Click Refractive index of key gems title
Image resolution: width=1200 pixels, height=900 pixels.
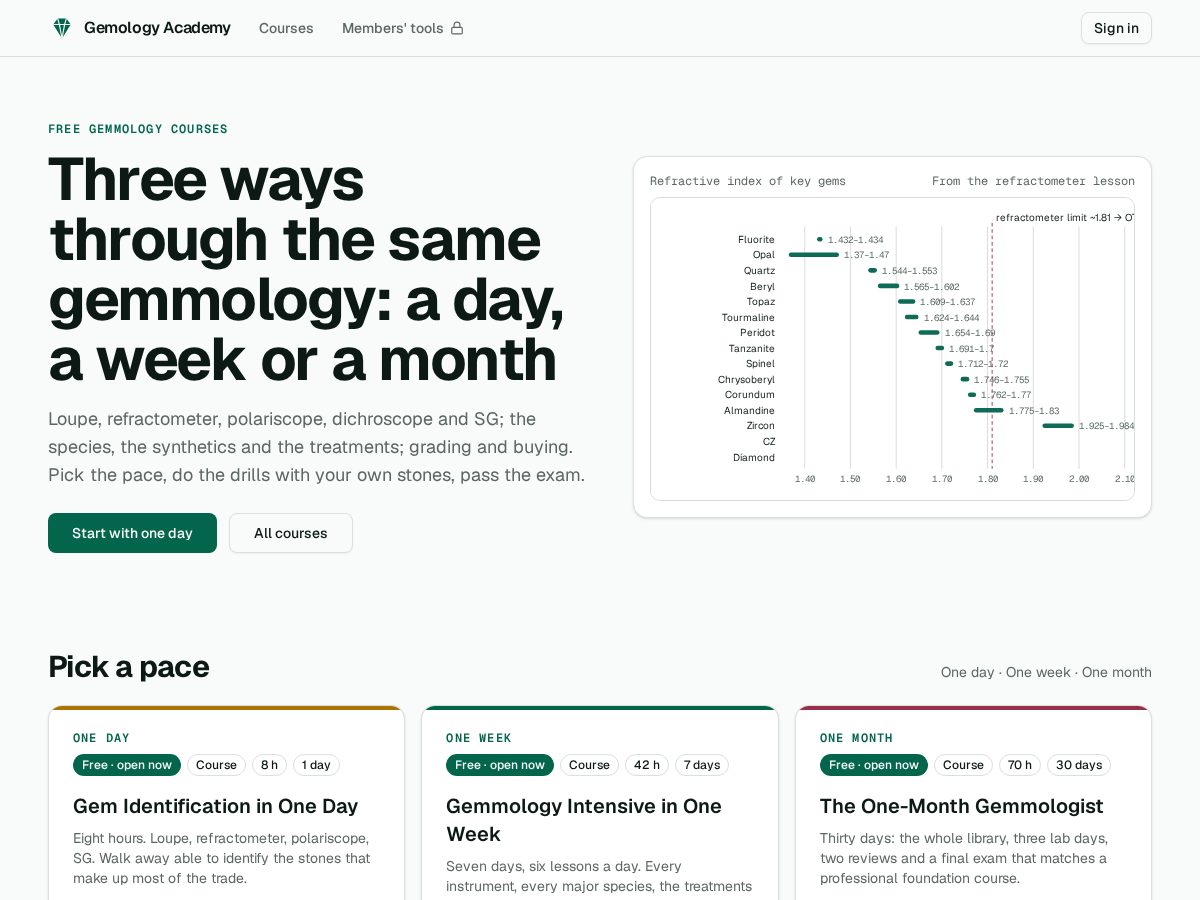(748, 181)
